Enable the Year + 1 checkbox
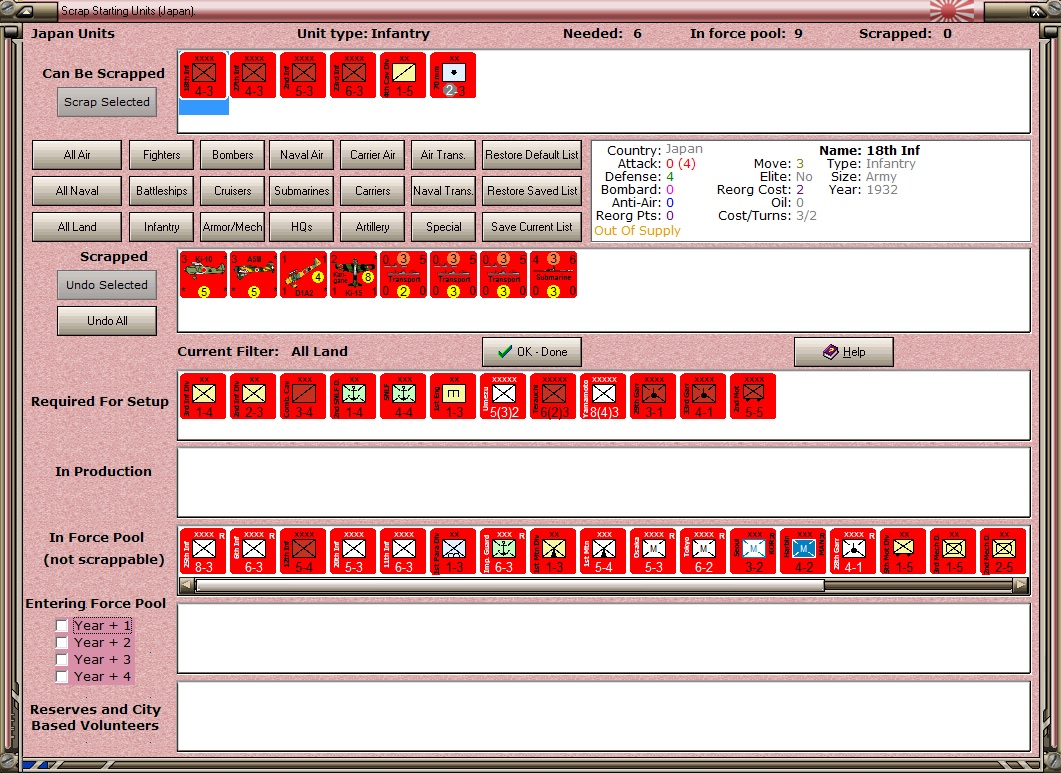Viewport: 1061px width, 773px height. (x=62, y=625)
